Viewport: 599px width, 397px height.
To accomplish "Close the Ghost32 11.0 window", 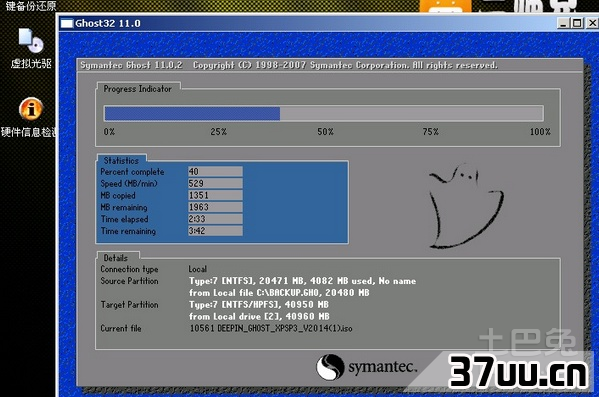I will pyautogui.click(x=592, y=23).
